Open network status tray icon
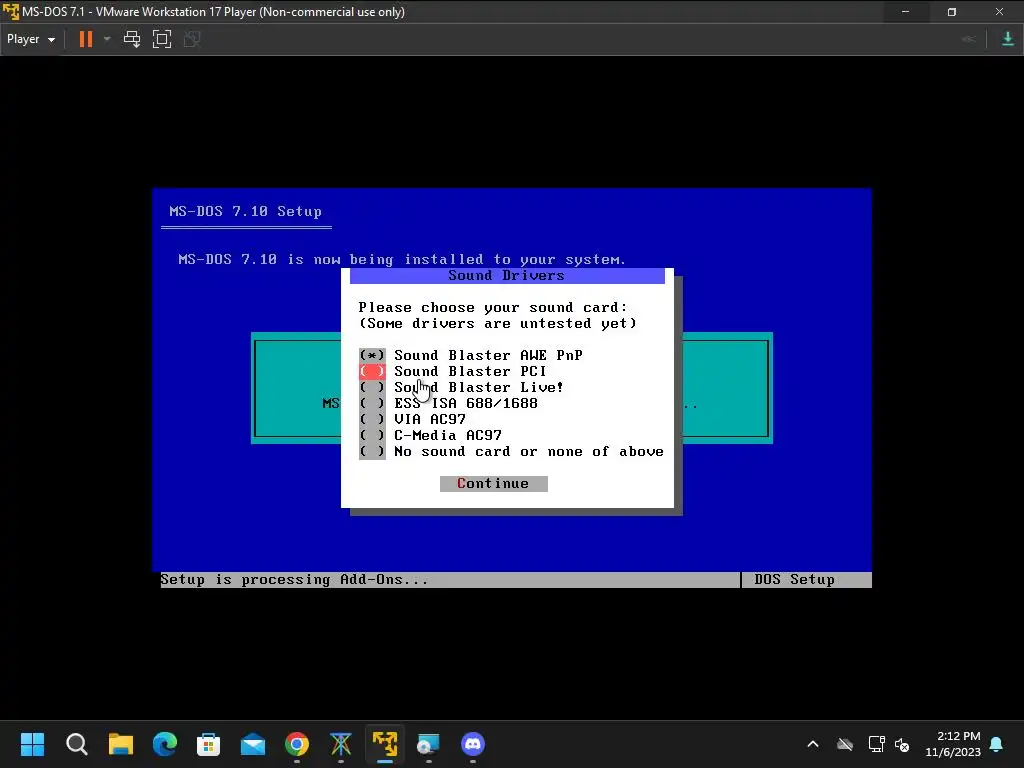1024x768 pixels. pos(876,744)
